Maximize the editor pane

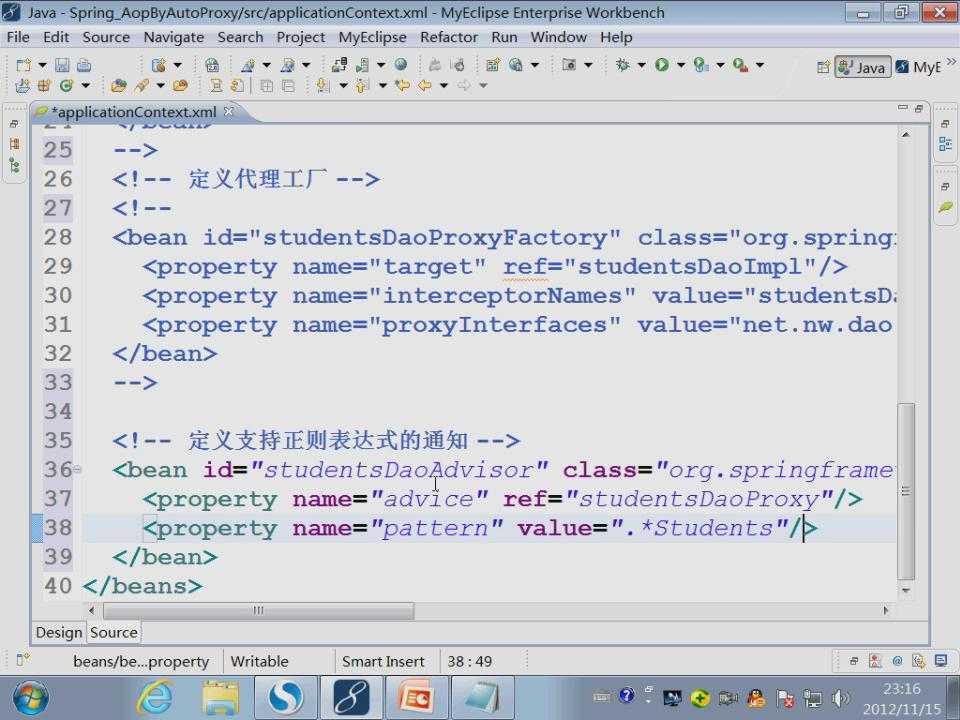918,108
